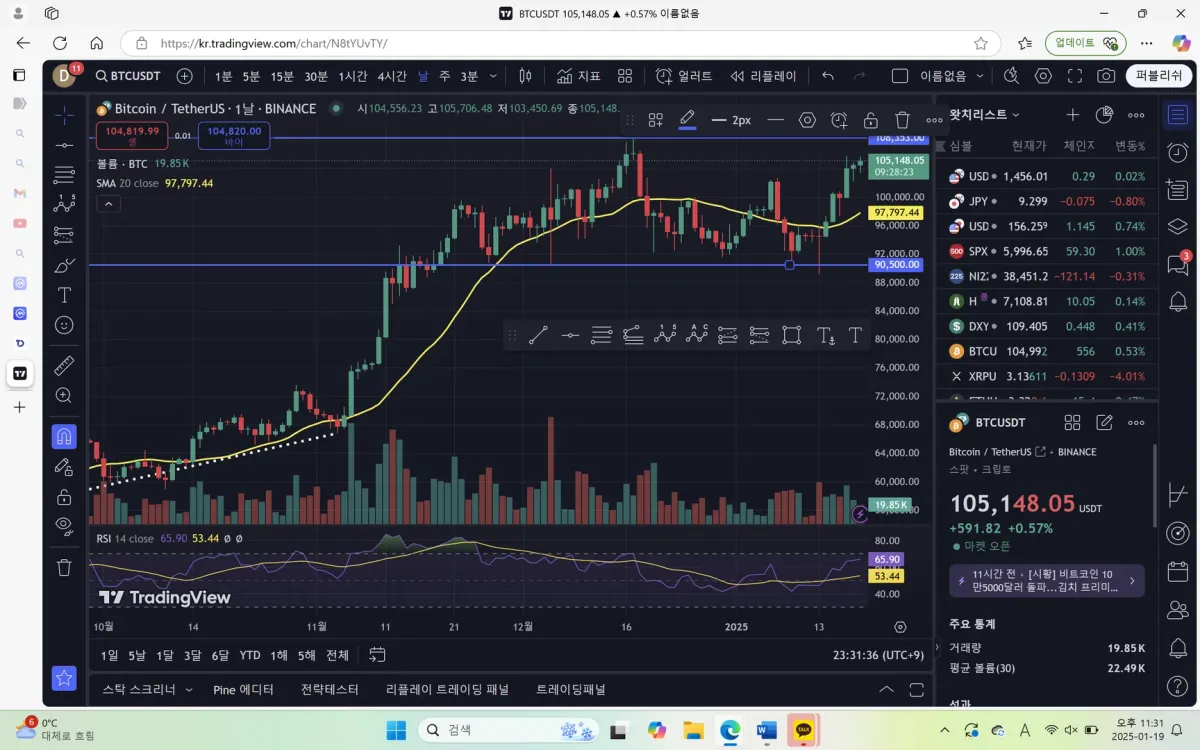
Task: Select the ruler measure tool
Action: tap(64, 365)
